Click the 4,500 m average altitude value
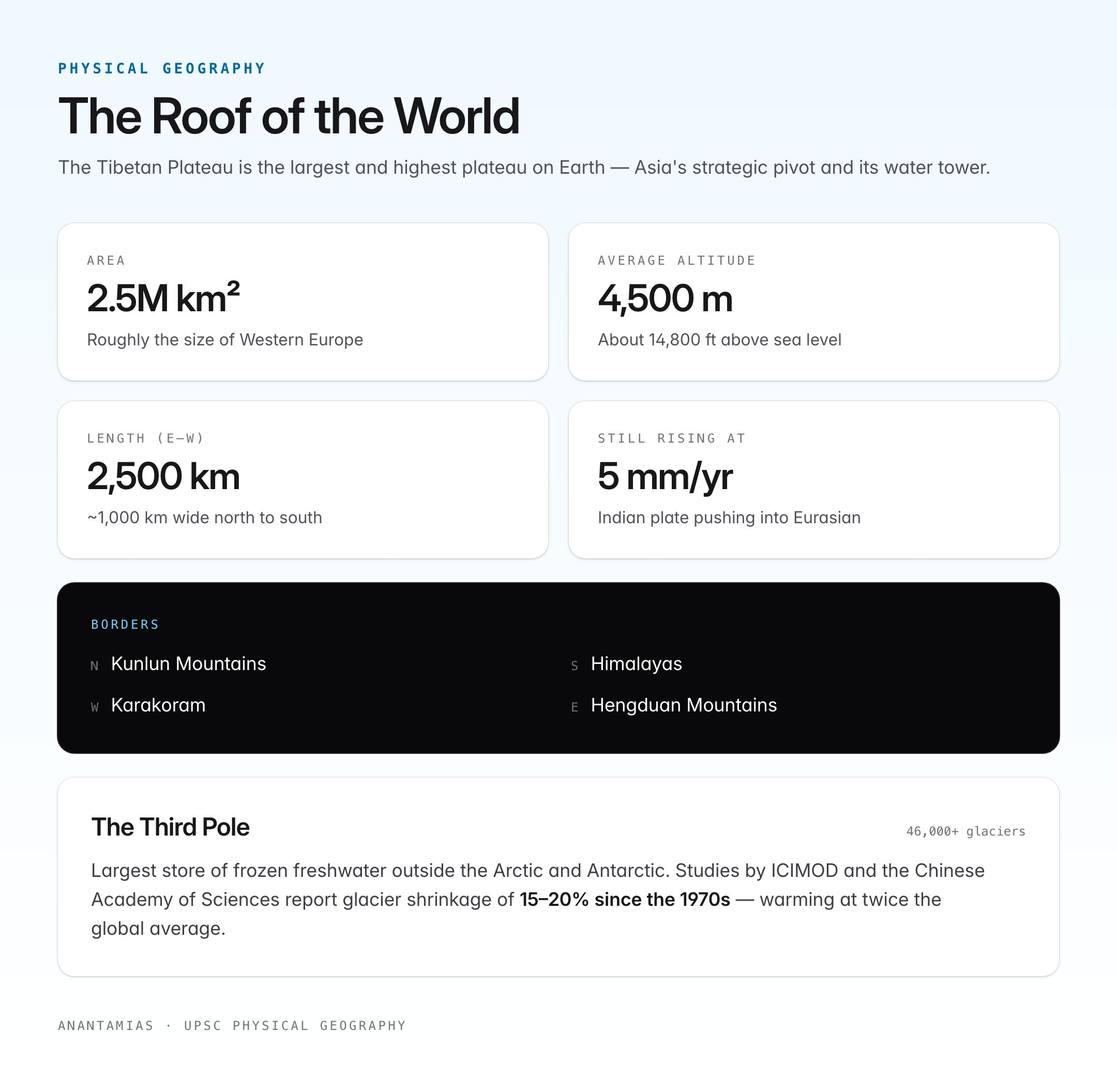Screen dimensions: 1117x1092 click(665, 299)
